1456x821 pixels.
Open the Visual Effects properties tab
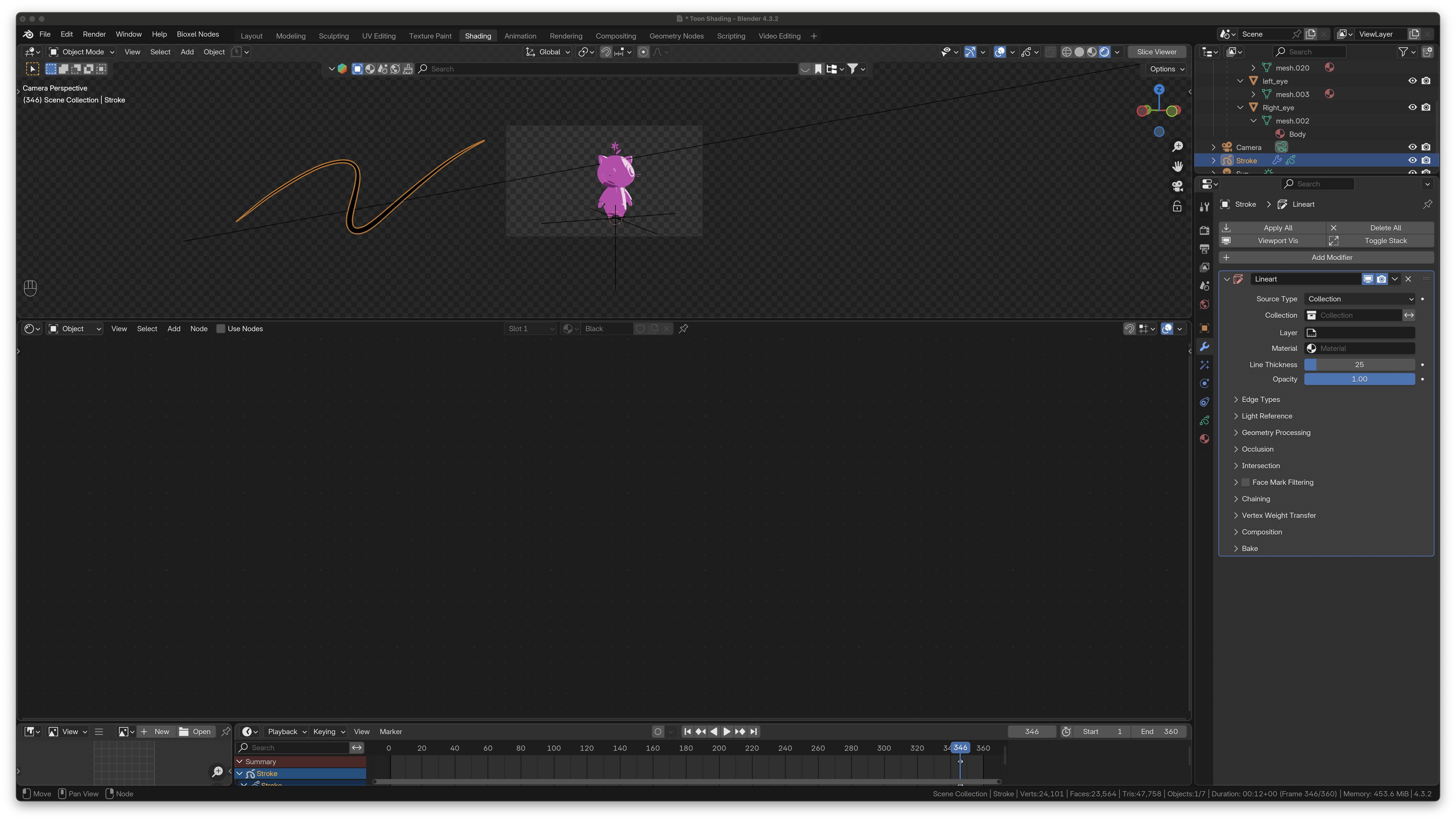(1204, 365)
